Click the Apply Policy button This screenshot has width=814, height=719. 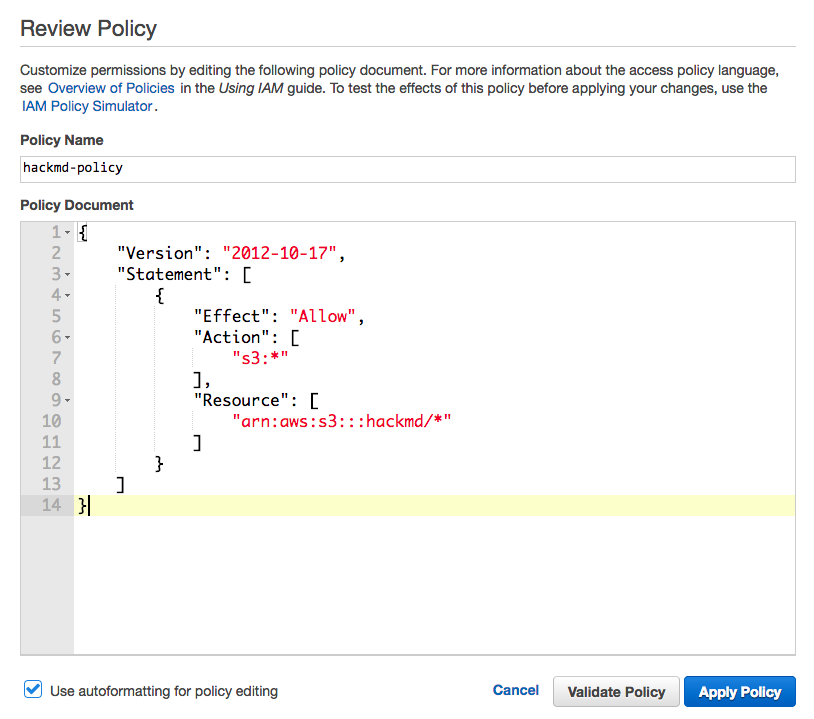(739, 692)
